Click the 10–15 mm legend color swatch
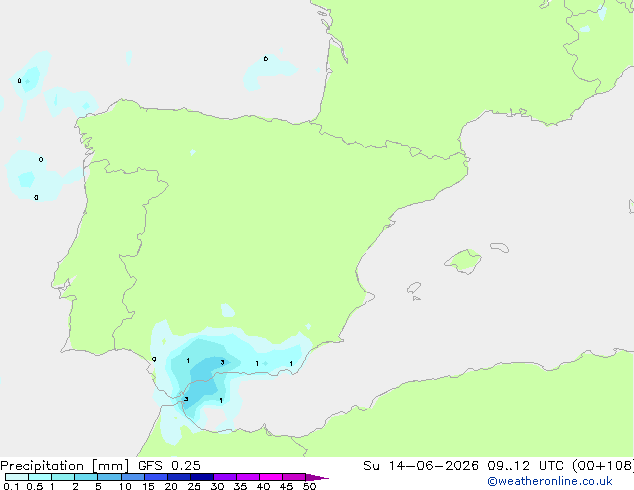This screenshot has height=490, width=634. click(133, 477)
